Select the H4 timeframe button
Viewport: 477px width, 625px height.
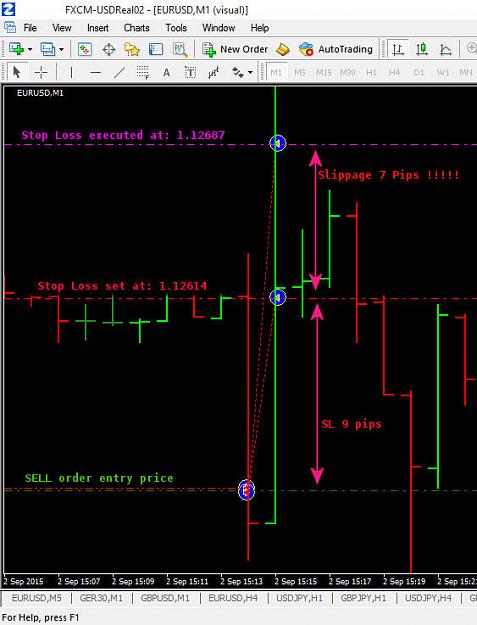tap(395, 73)
